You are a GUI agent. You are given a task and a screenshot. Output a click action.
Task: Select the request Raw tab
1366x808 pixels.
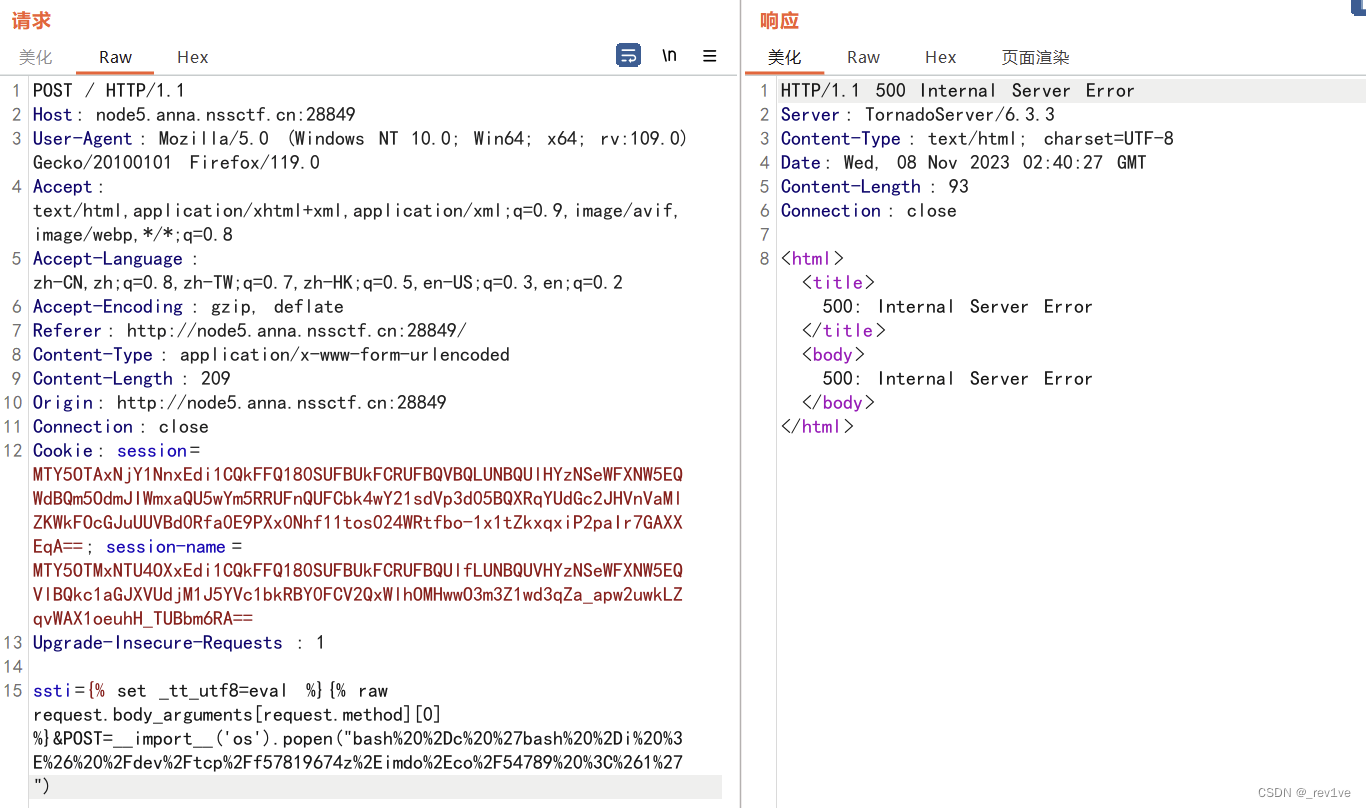point(116,58)
